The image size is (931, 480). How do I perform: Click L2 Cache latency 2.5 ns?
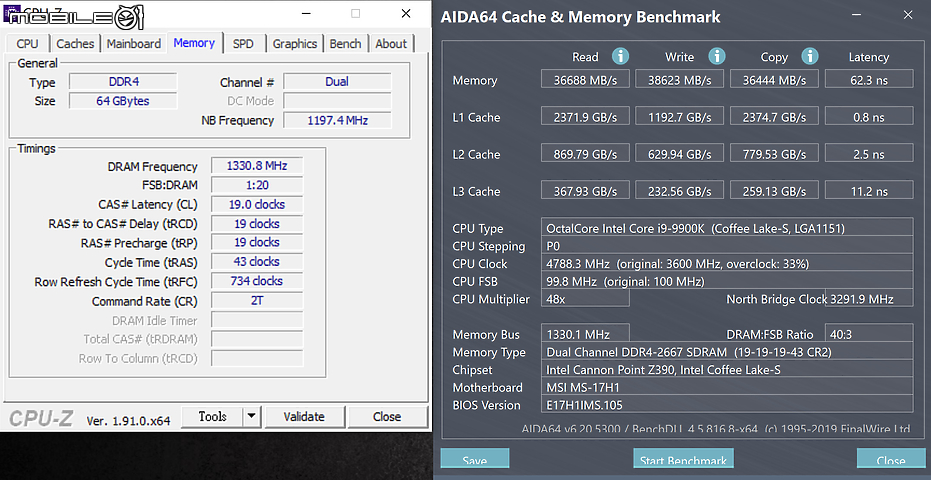(x=869, y=154)
